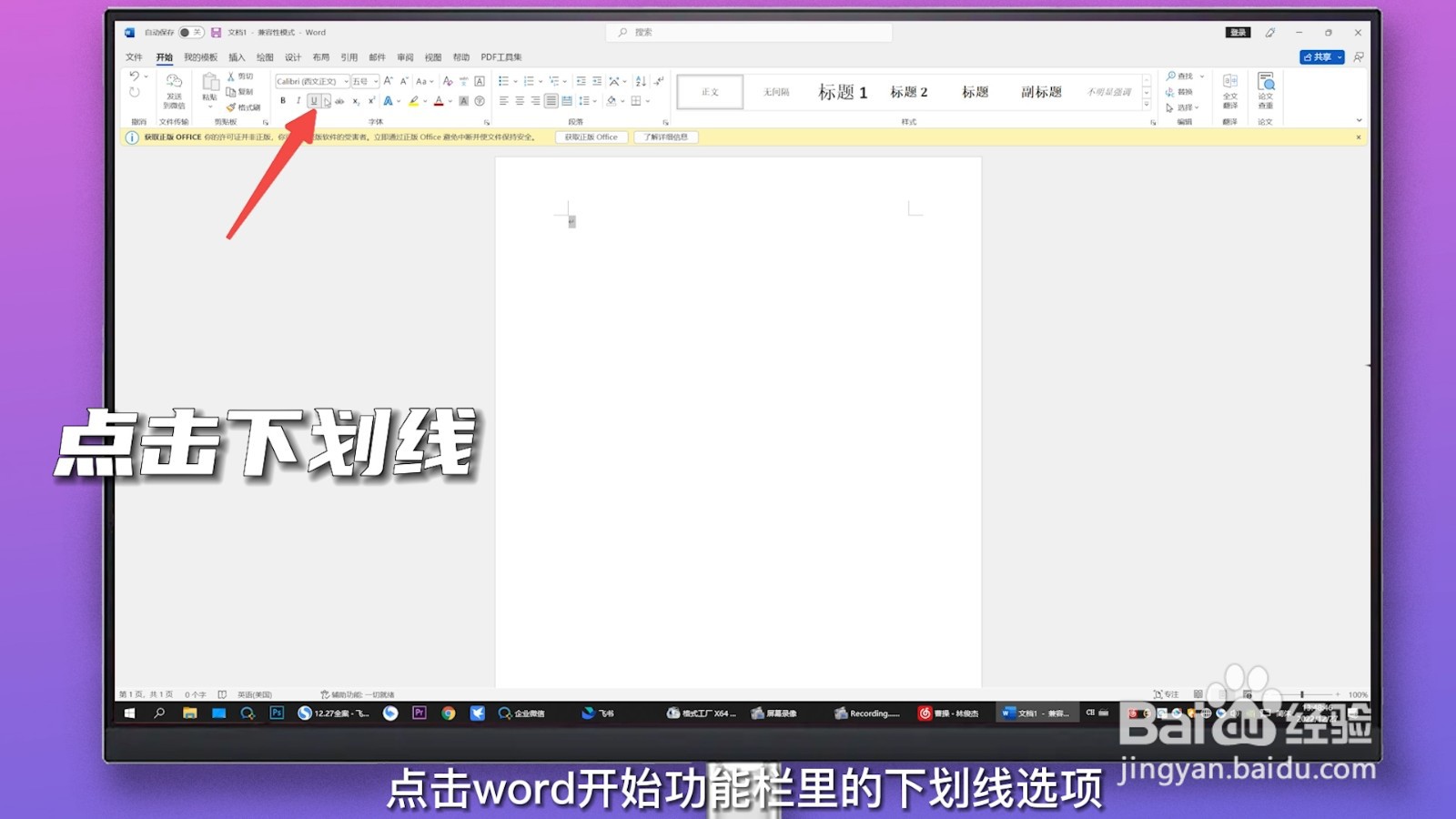
Task: Apply yellow text highlight color
Action: (414, 101)
